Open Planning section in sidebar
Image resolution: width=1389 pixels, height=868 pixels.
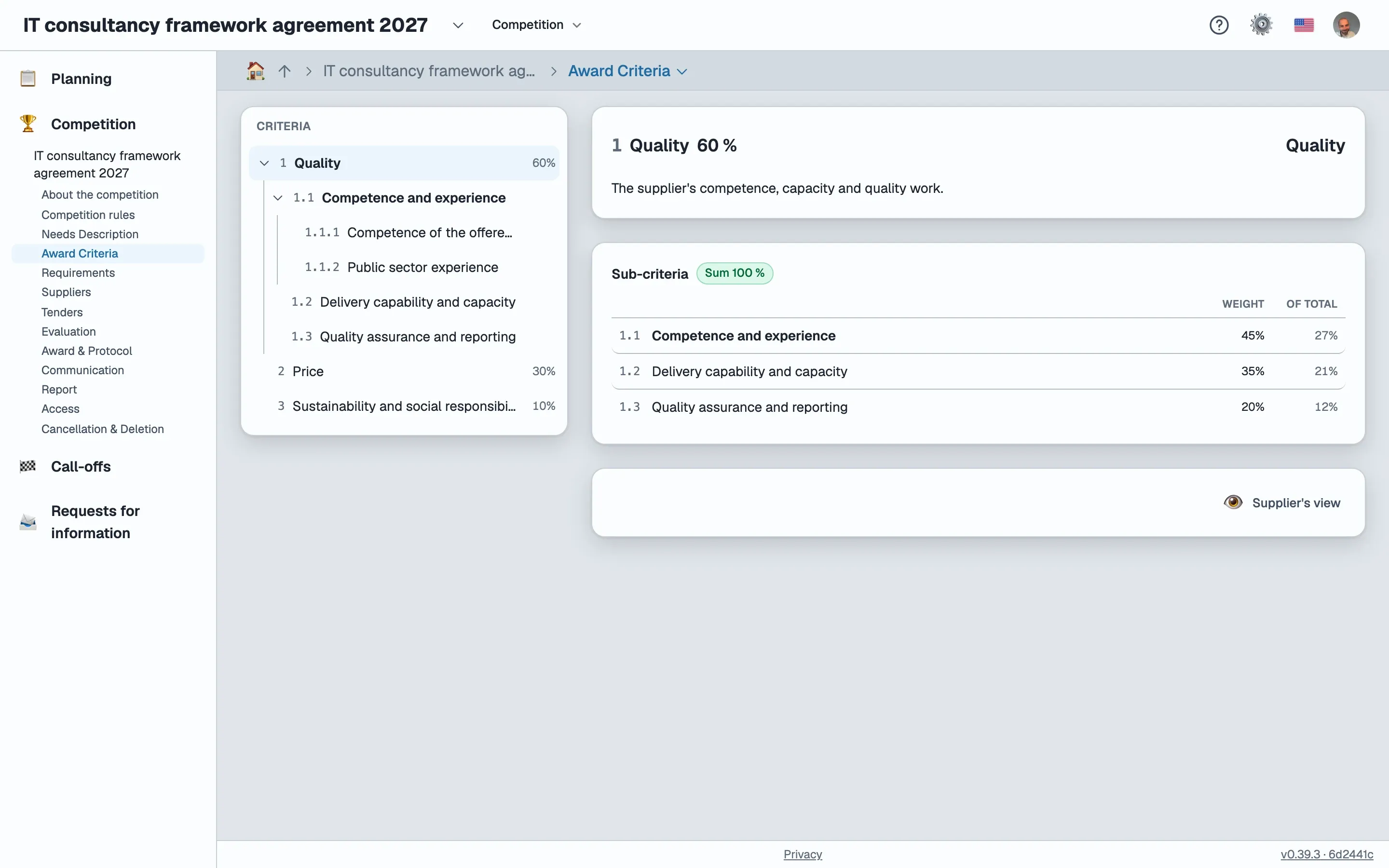(x=81, y=79)
